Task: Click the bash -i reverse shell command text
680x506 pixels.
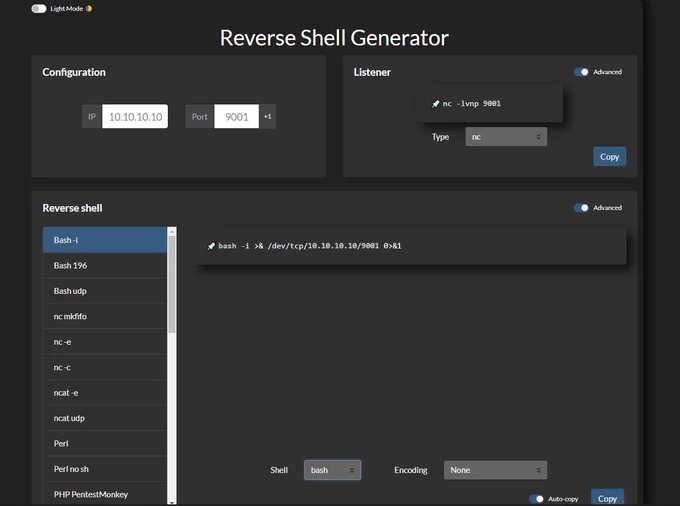Action: coord(310,246)
